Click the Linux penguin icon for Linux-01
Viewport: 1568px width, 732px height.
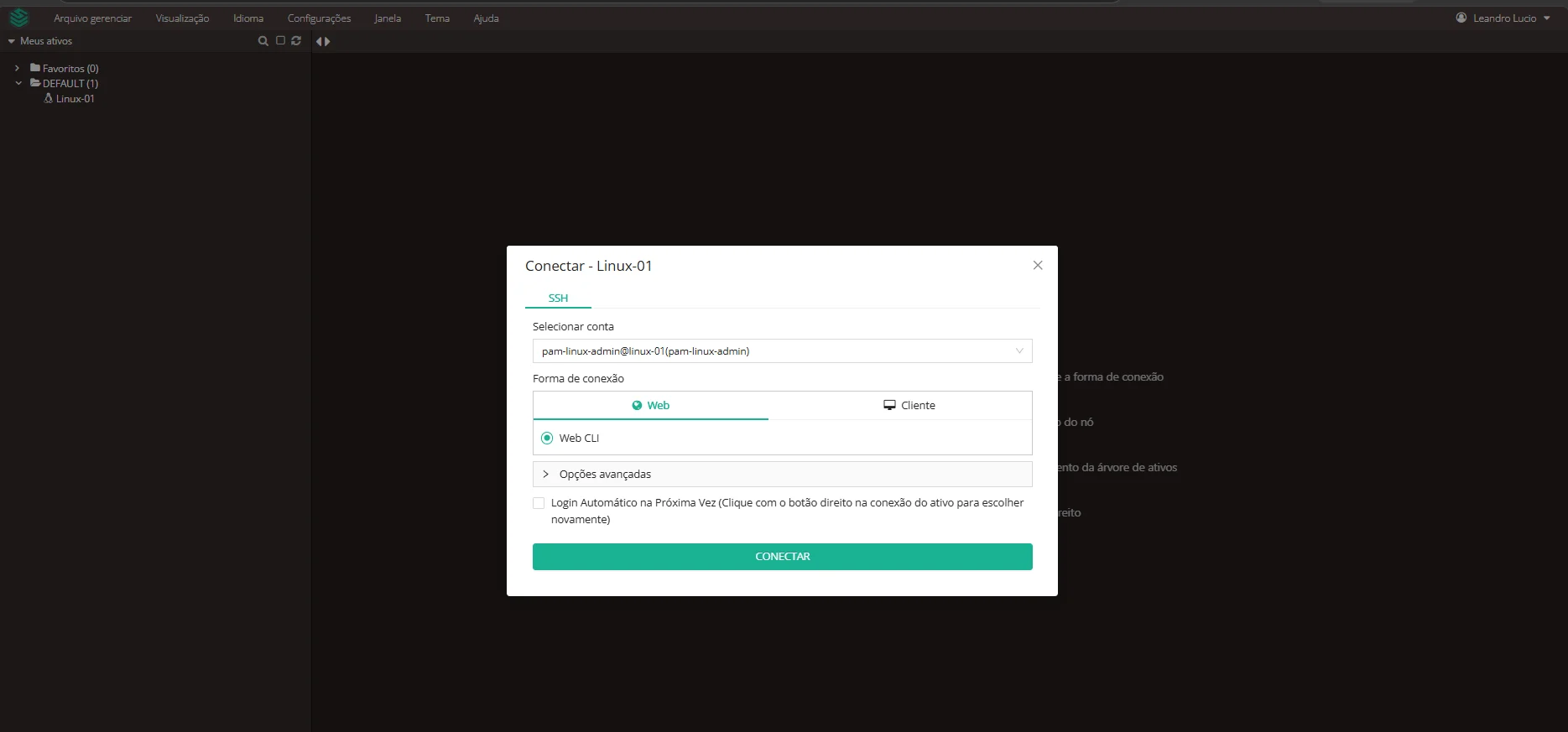[x=48, y=98]
